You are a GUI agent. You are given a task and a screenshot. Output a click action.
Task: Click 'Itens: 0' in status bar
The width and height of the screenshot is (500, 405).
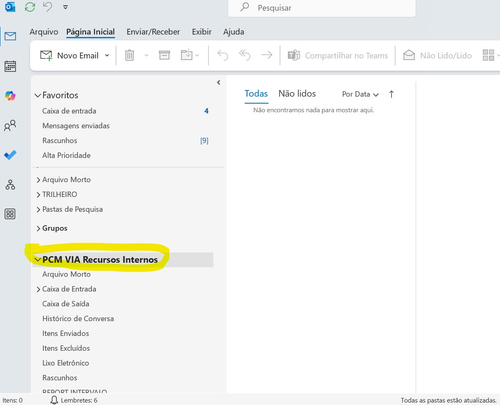point(13,400)
